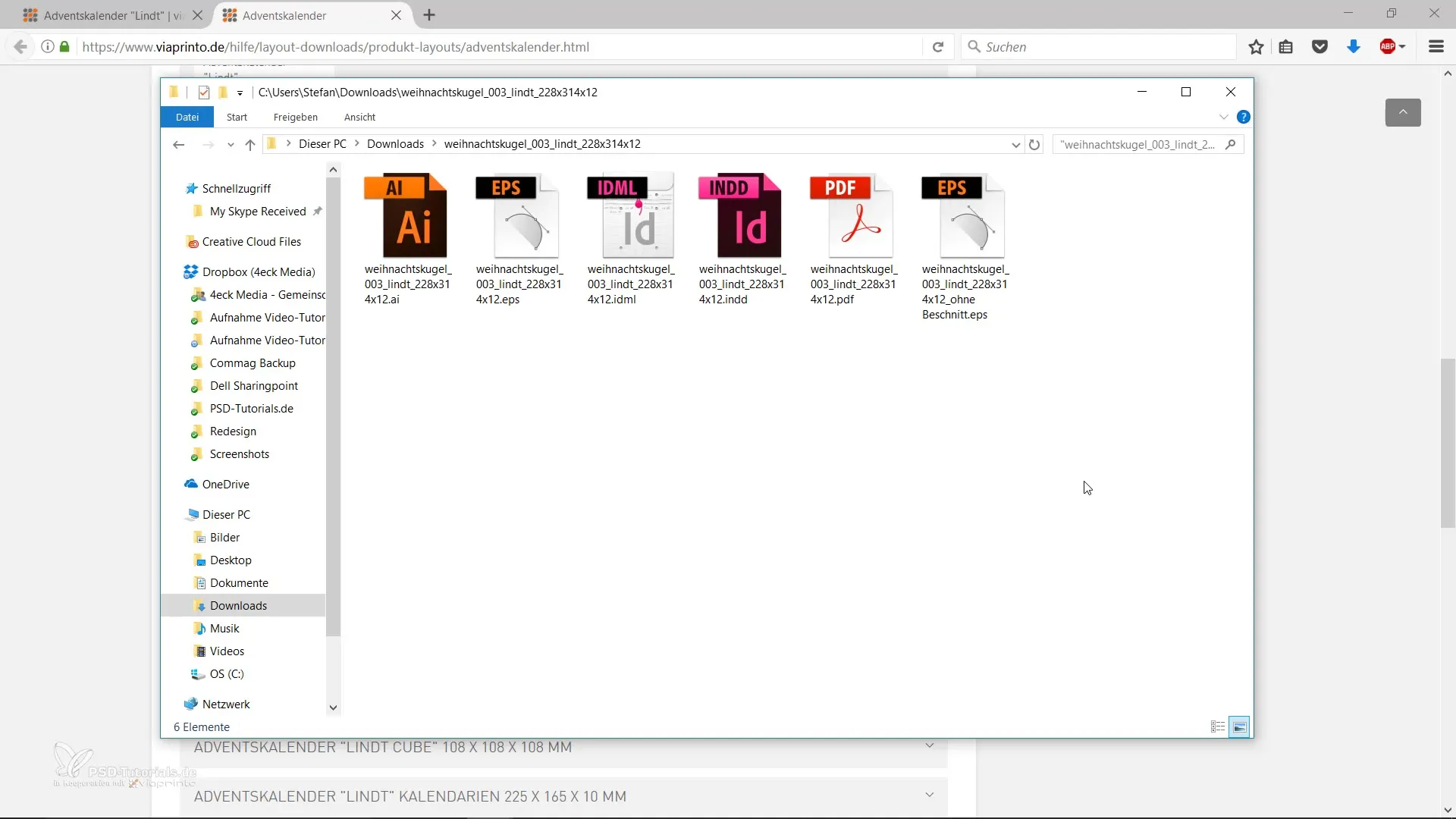
Task: Click the Adblock Plus icon
Action: click(1388, 47)
